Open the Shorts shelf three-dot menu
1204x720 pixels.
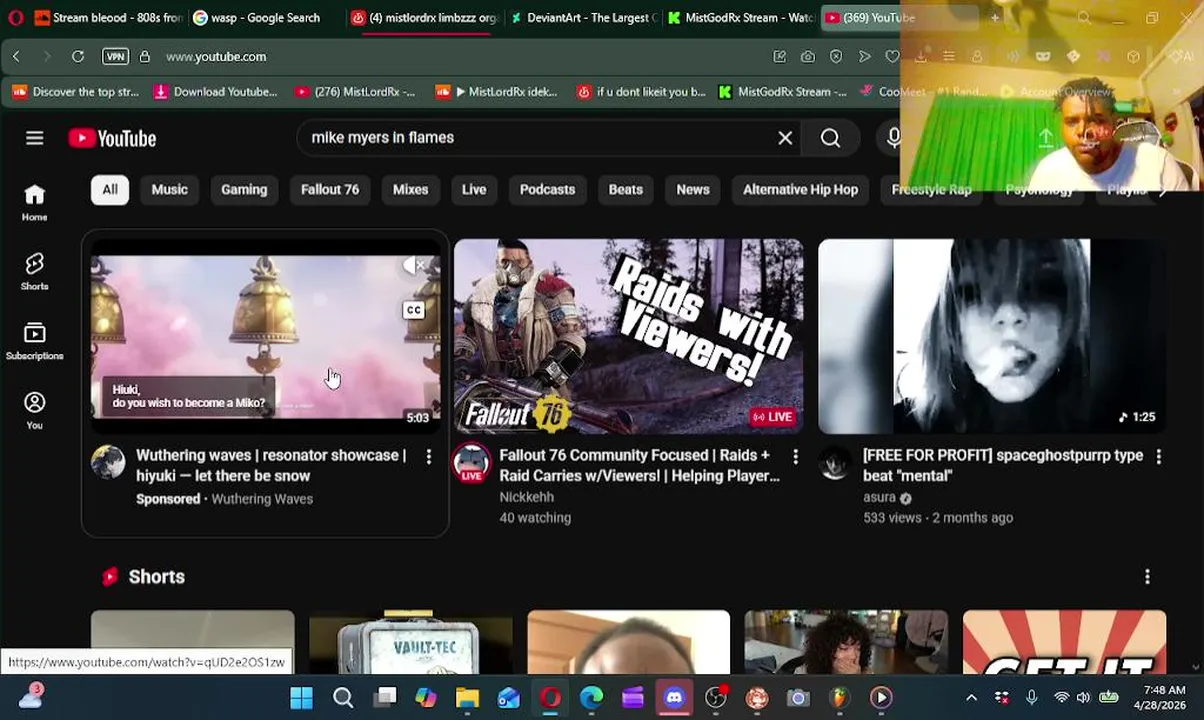[1147, 577]
